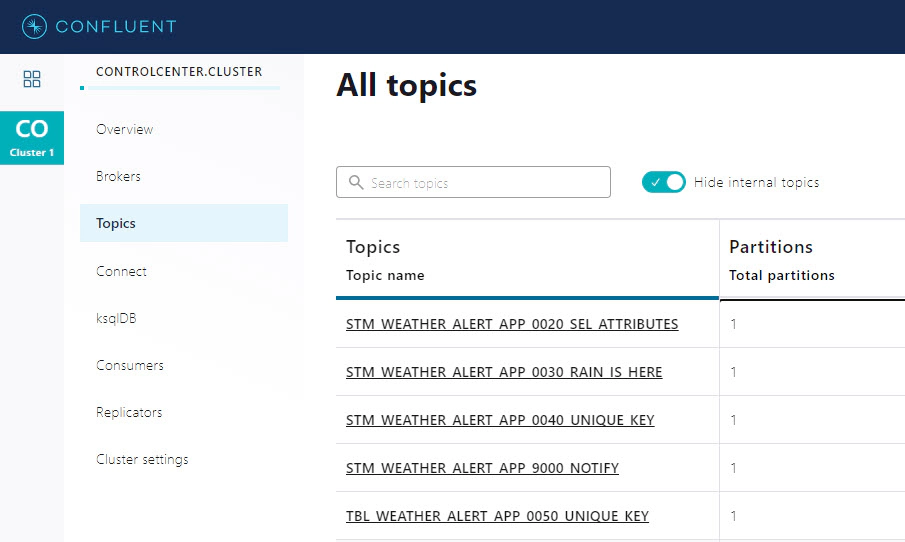Open STM_WEATHER_ALERT_APP_0030_RAIN_IS_HERE topic
The width and height of the screenshot is (905, 542).
pyautogui.click(x=504, y=372)
